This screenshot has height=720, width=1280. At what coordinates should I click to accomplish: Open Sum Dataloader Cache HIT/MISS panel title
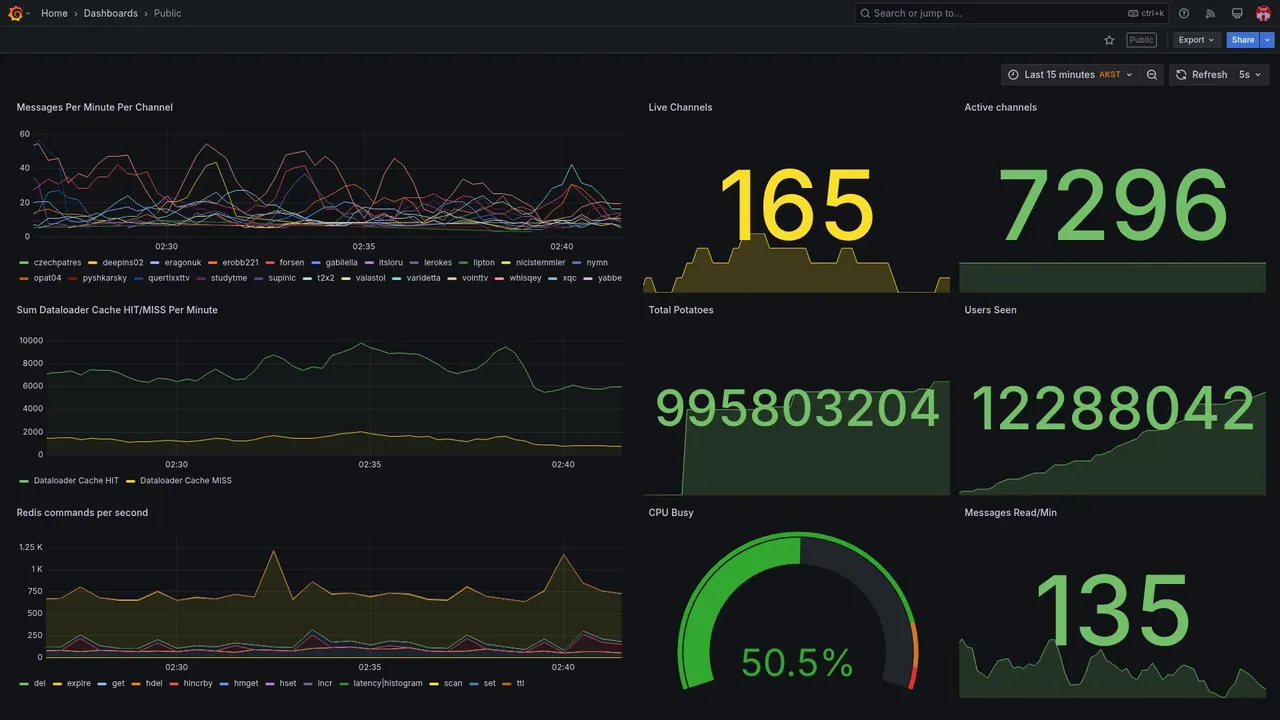pyautogui.click(x=117, y=310)
